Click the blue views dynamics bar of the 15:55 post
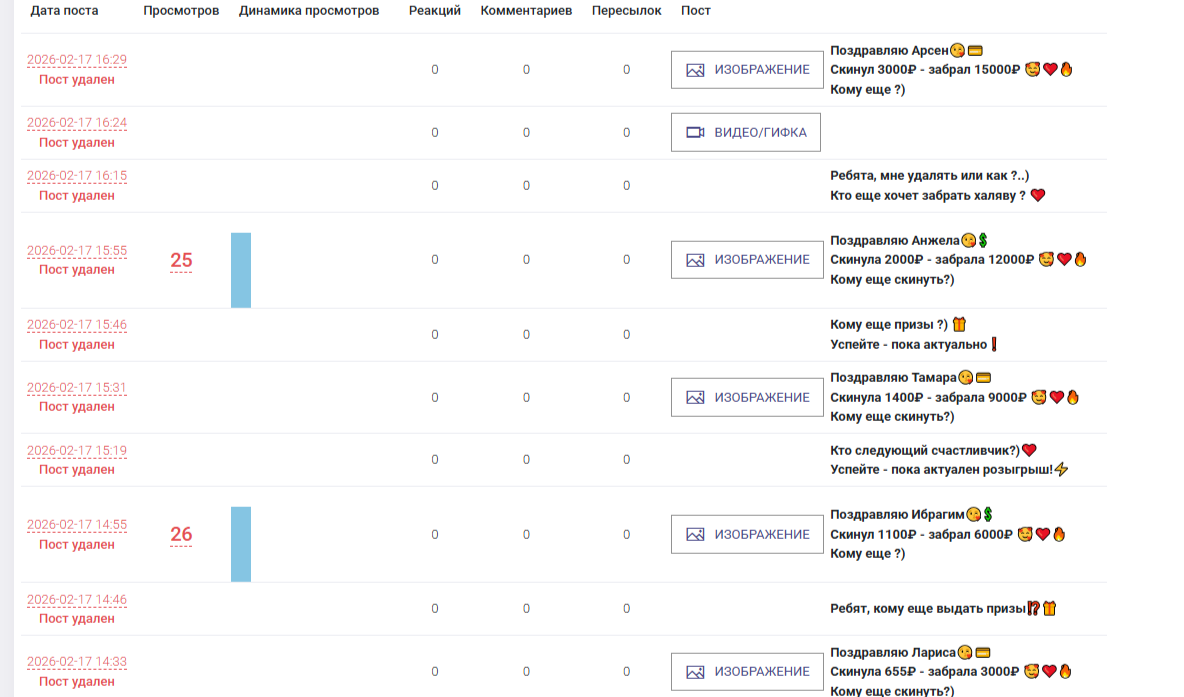This screenshot has height=697, width=1184. point(241,270)
